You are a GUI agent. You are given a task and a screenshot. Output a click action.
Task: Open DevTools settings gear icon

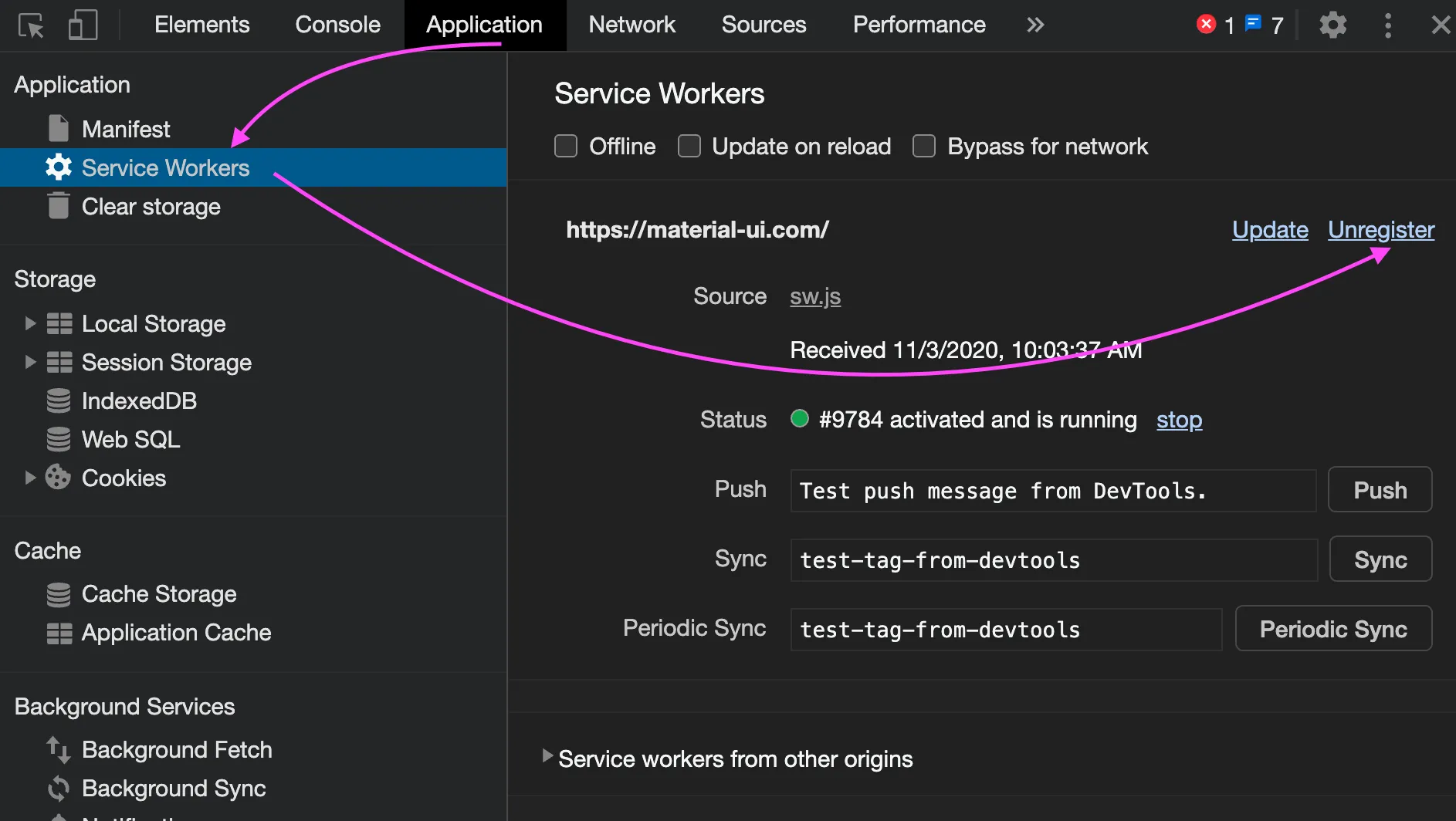tap(1332, 25)
